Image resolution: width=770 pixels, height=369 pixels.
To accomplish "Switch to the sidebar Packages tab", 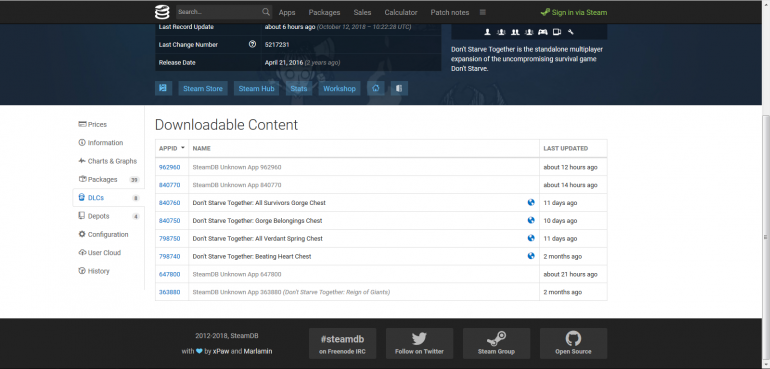I will coord(109,179).
